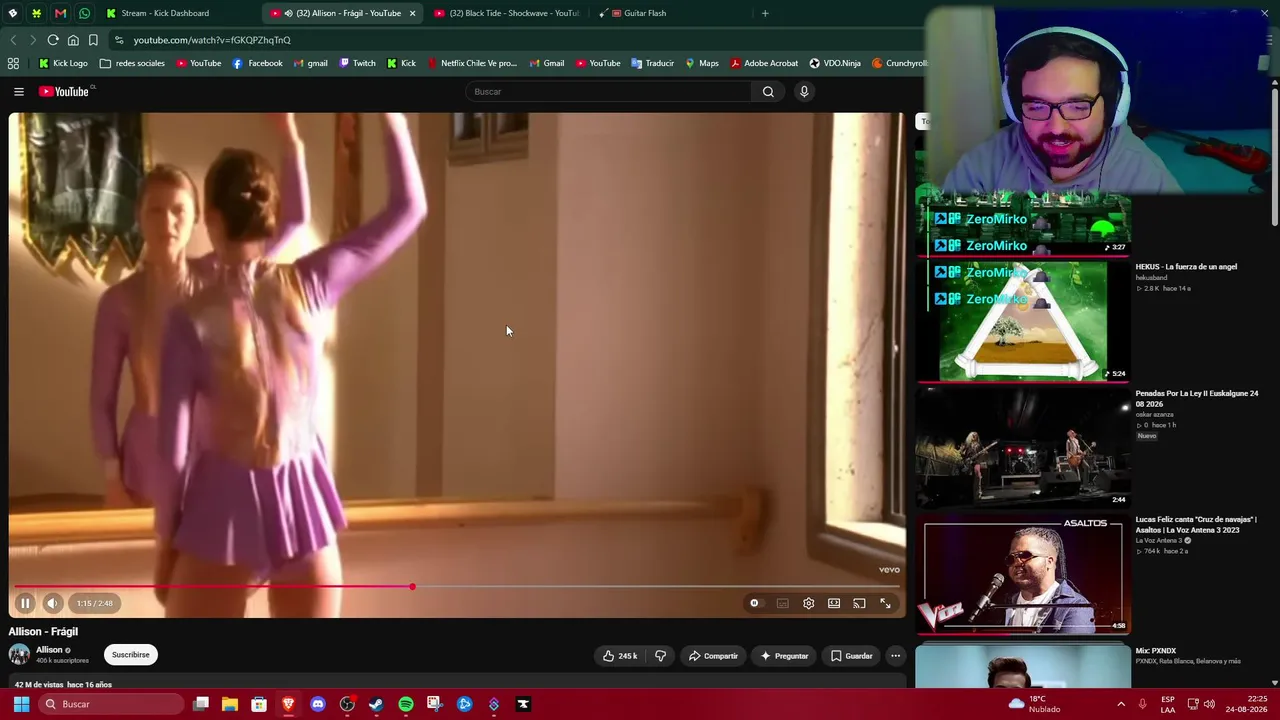Click the address bar URL

click(x=212, y=40)
